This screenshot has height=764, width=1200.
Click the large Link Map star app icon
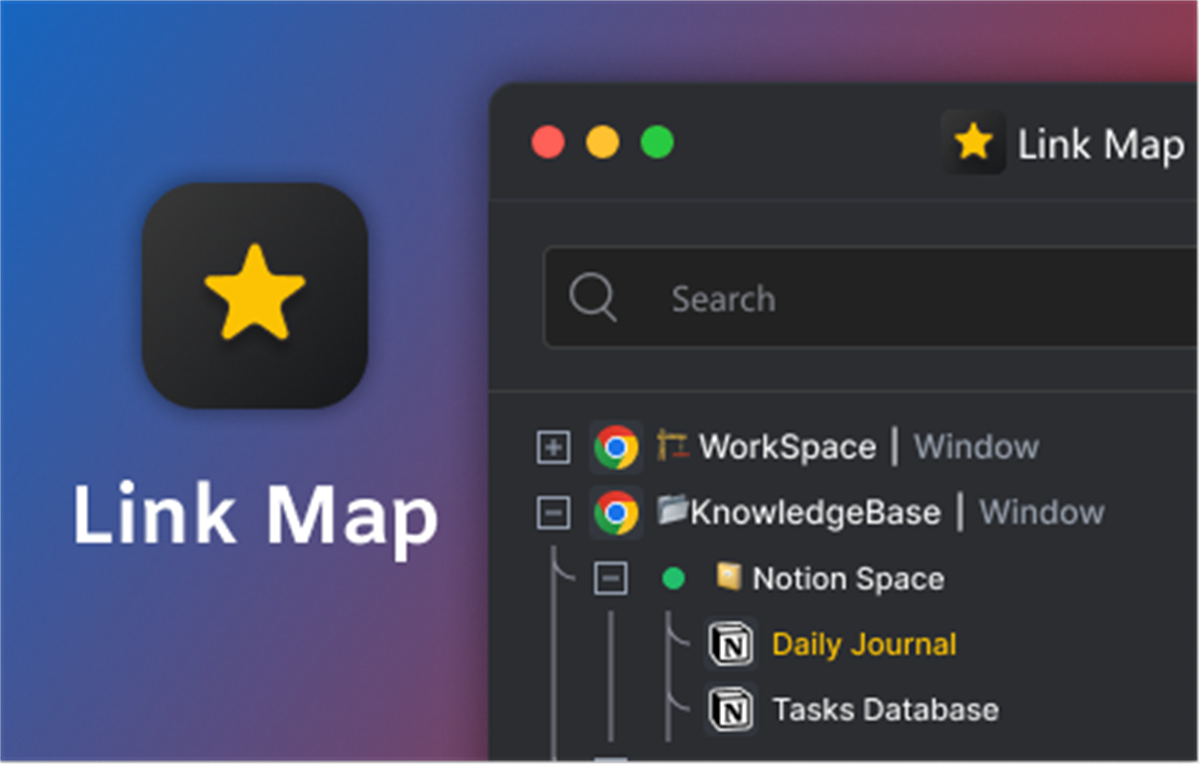255,295
